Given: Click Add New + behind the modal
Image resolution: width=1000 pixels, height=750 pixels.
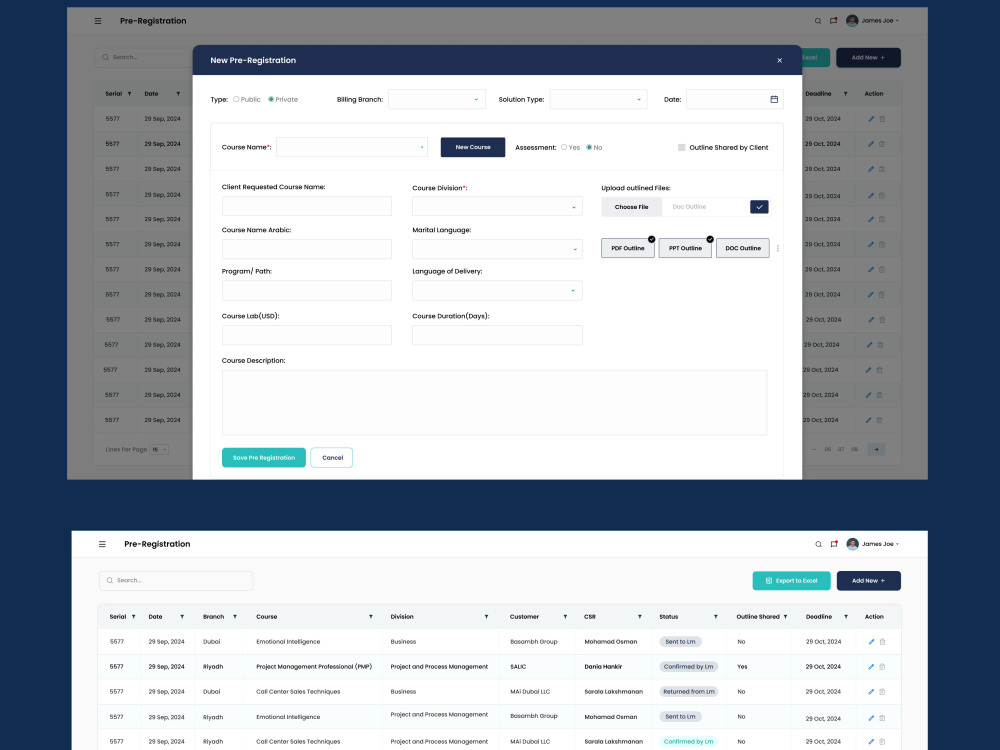Looking at the screenshot, I should pyautogui.click(x=868, y=57).
